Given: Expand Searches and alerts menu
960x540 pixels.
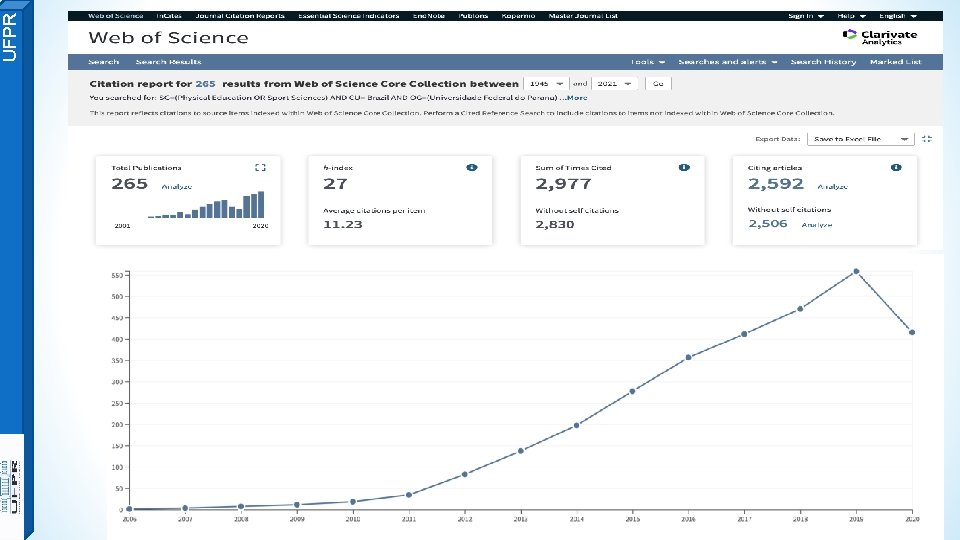Looking at the screenshot, I should point(727,62).
